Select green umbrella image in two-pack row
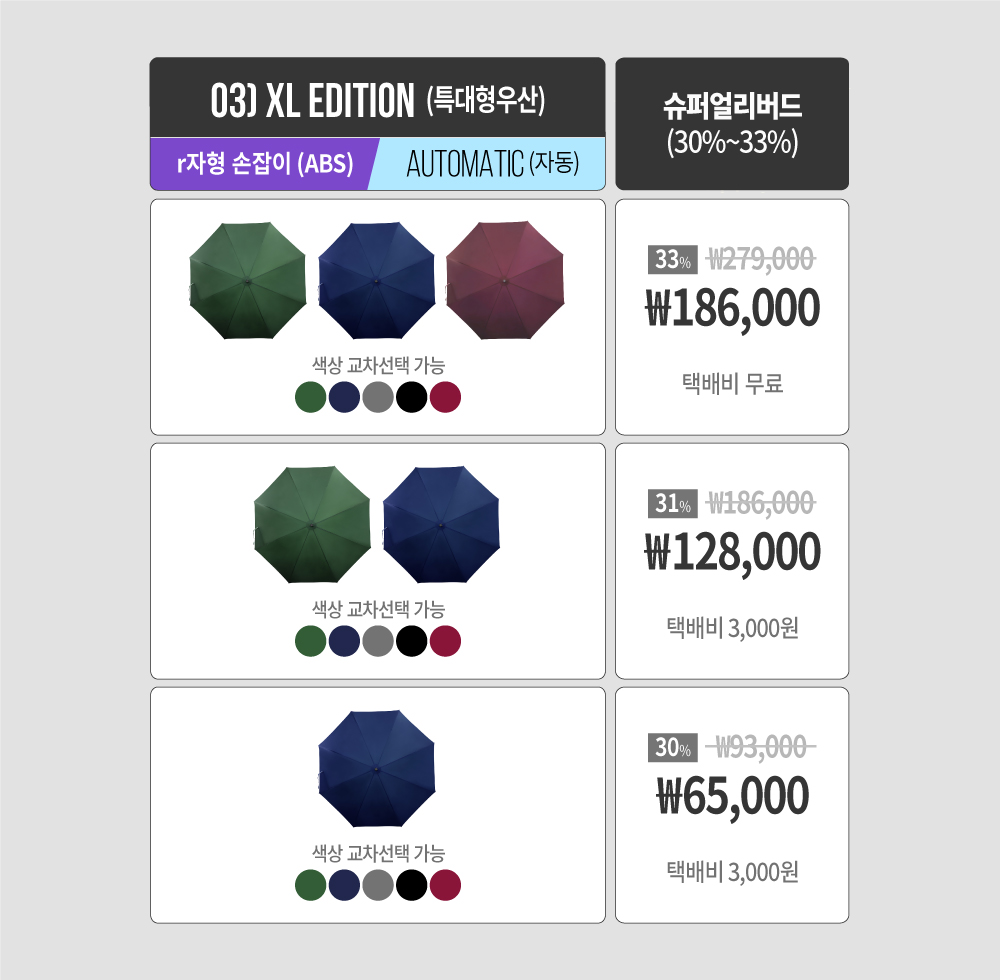The width and height of the screenshot is (1000, 980). pos(312,525)
